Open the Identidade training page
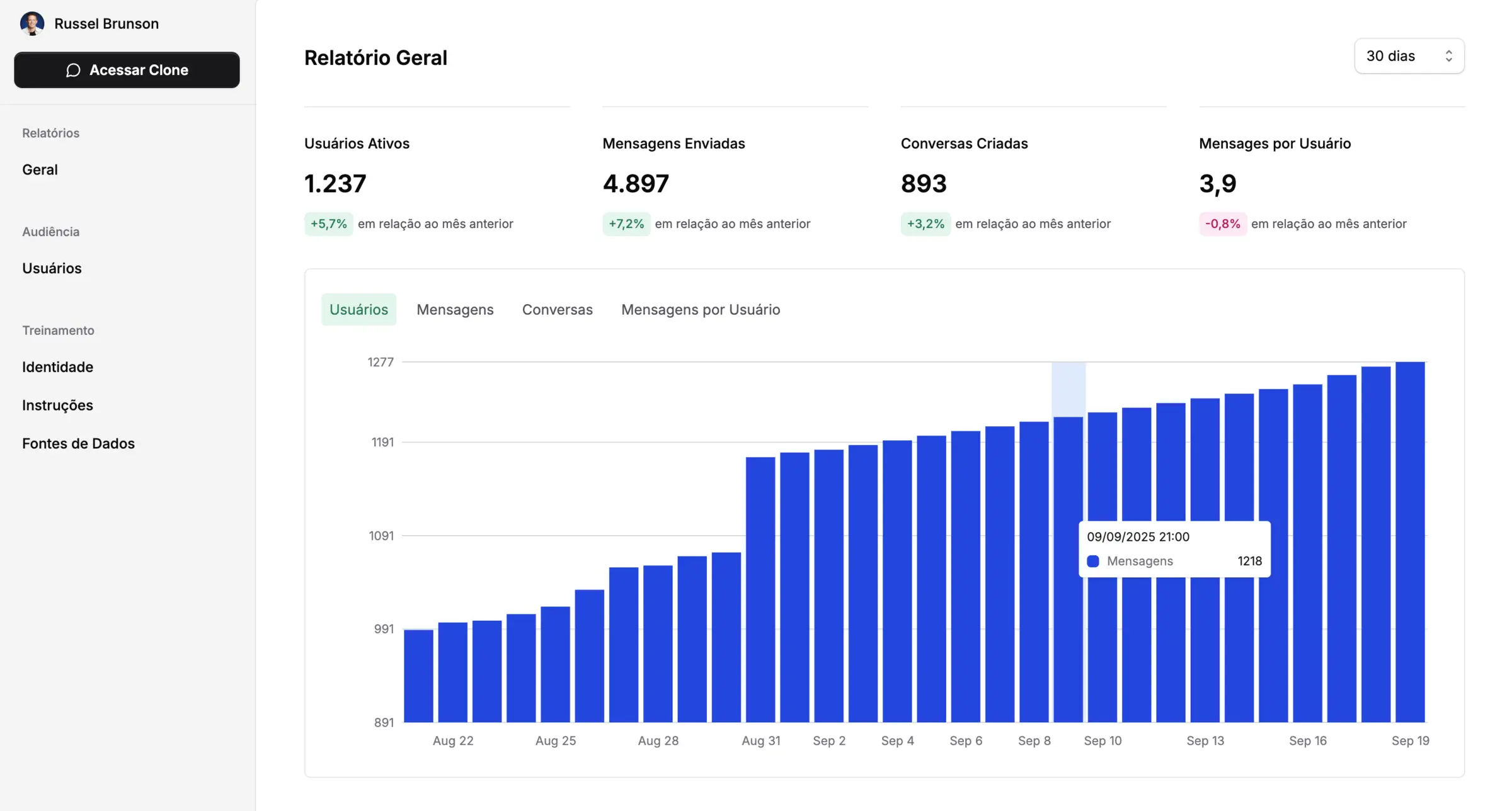 coord(57,366)
